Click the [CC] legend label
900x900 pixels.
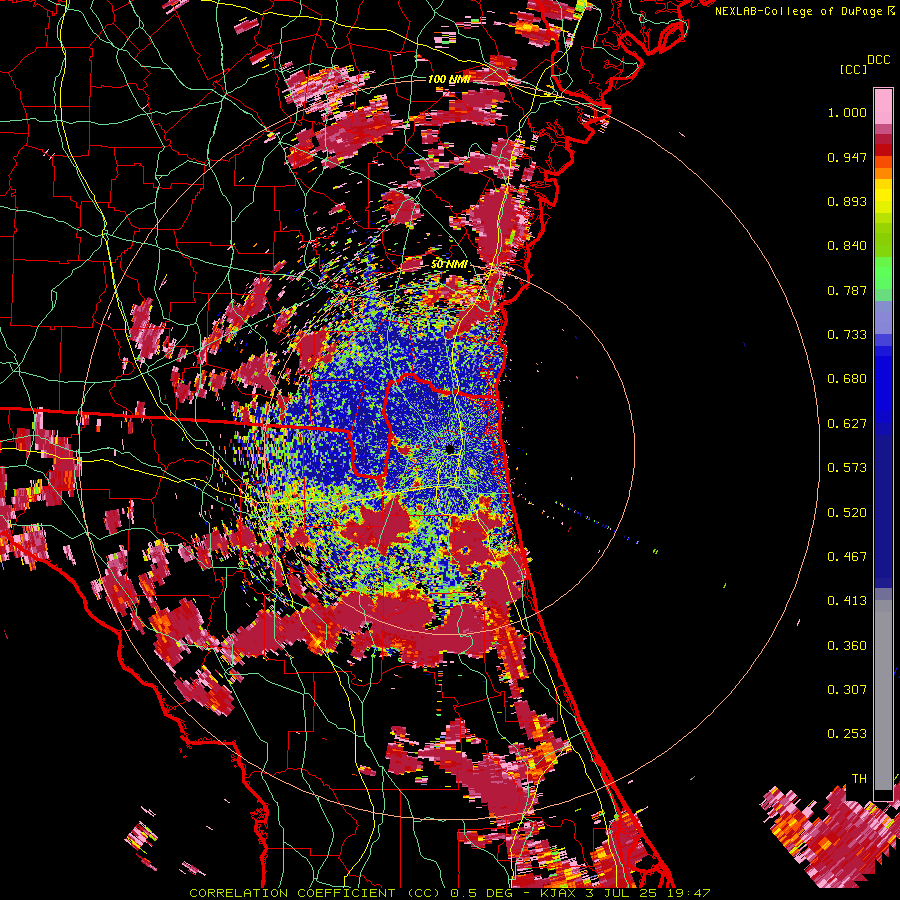pyautogui.click(x=853, y=69)
